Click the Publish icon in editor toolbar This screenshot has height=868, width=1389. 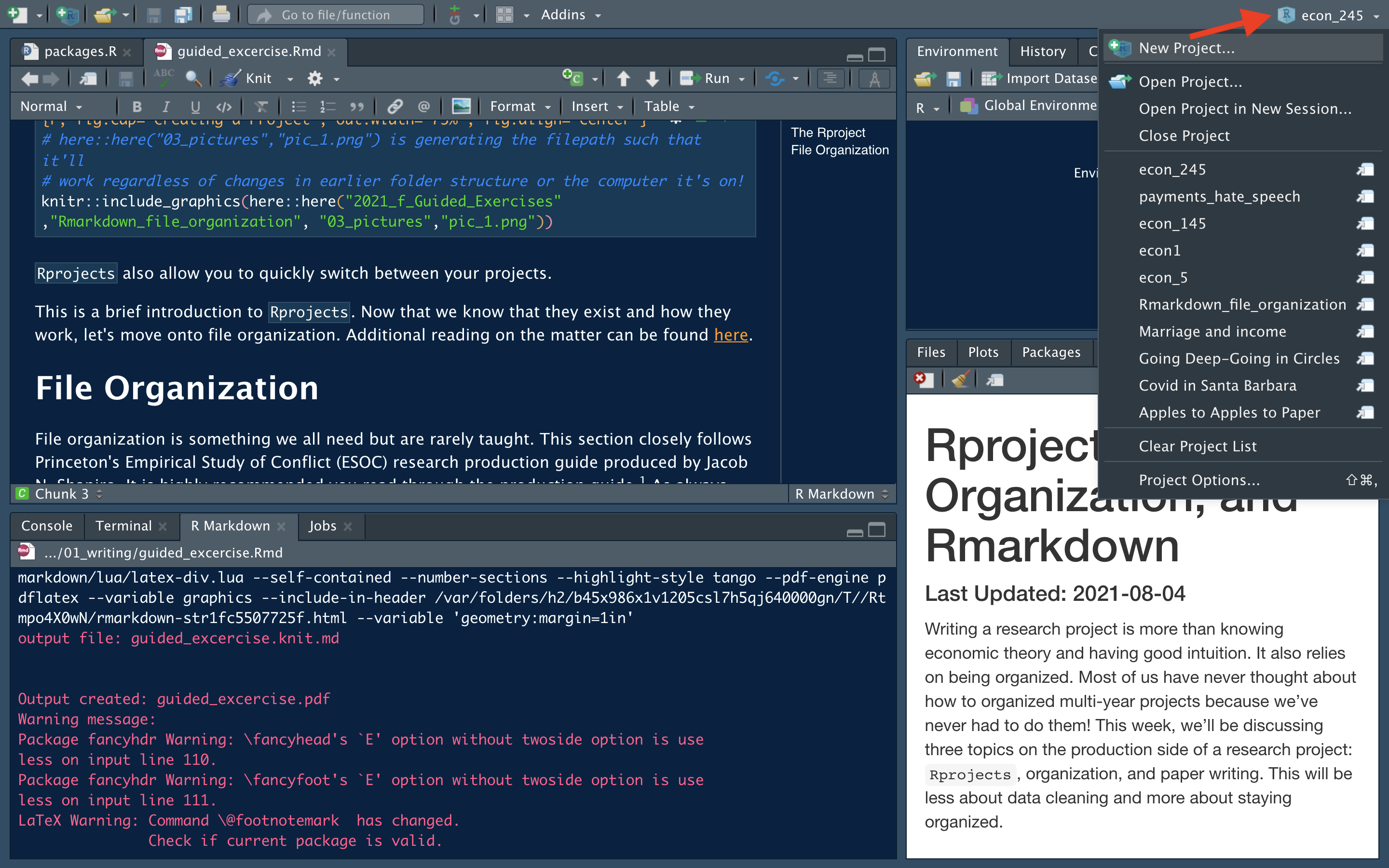[775, 79]
